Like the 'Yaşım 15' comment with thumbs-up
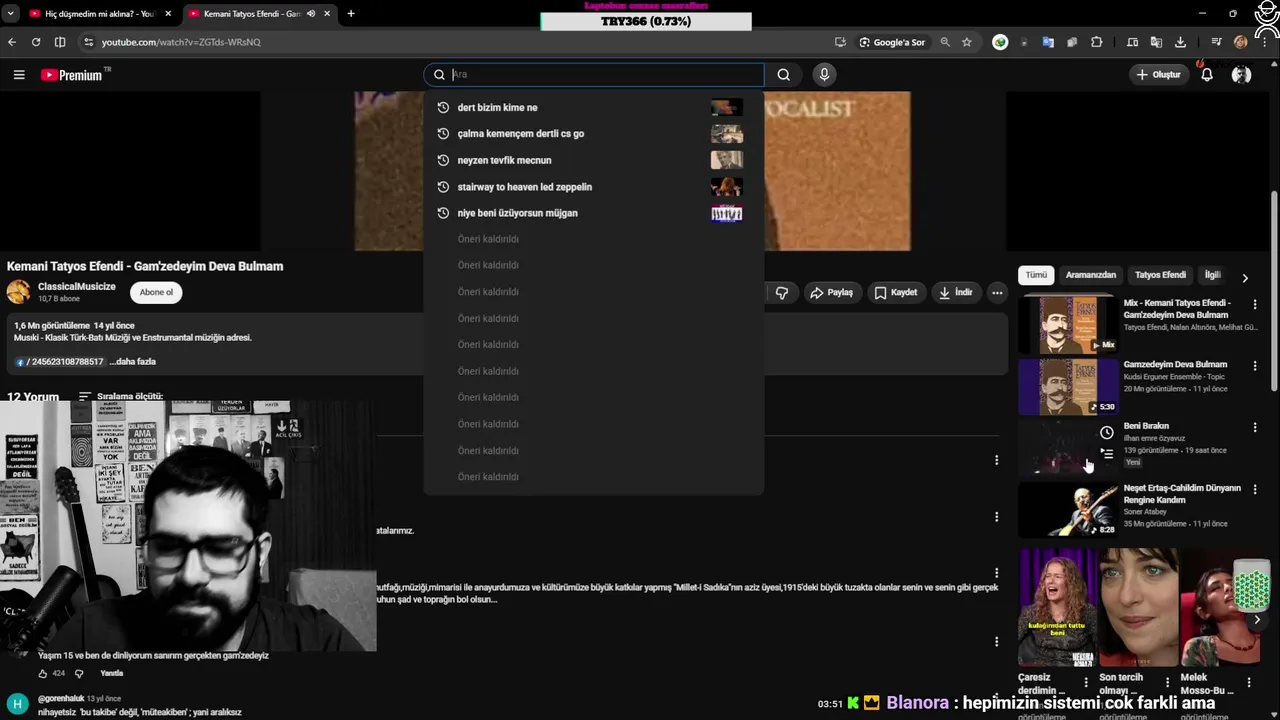1280x720 pixels. (x=43, y=674)
